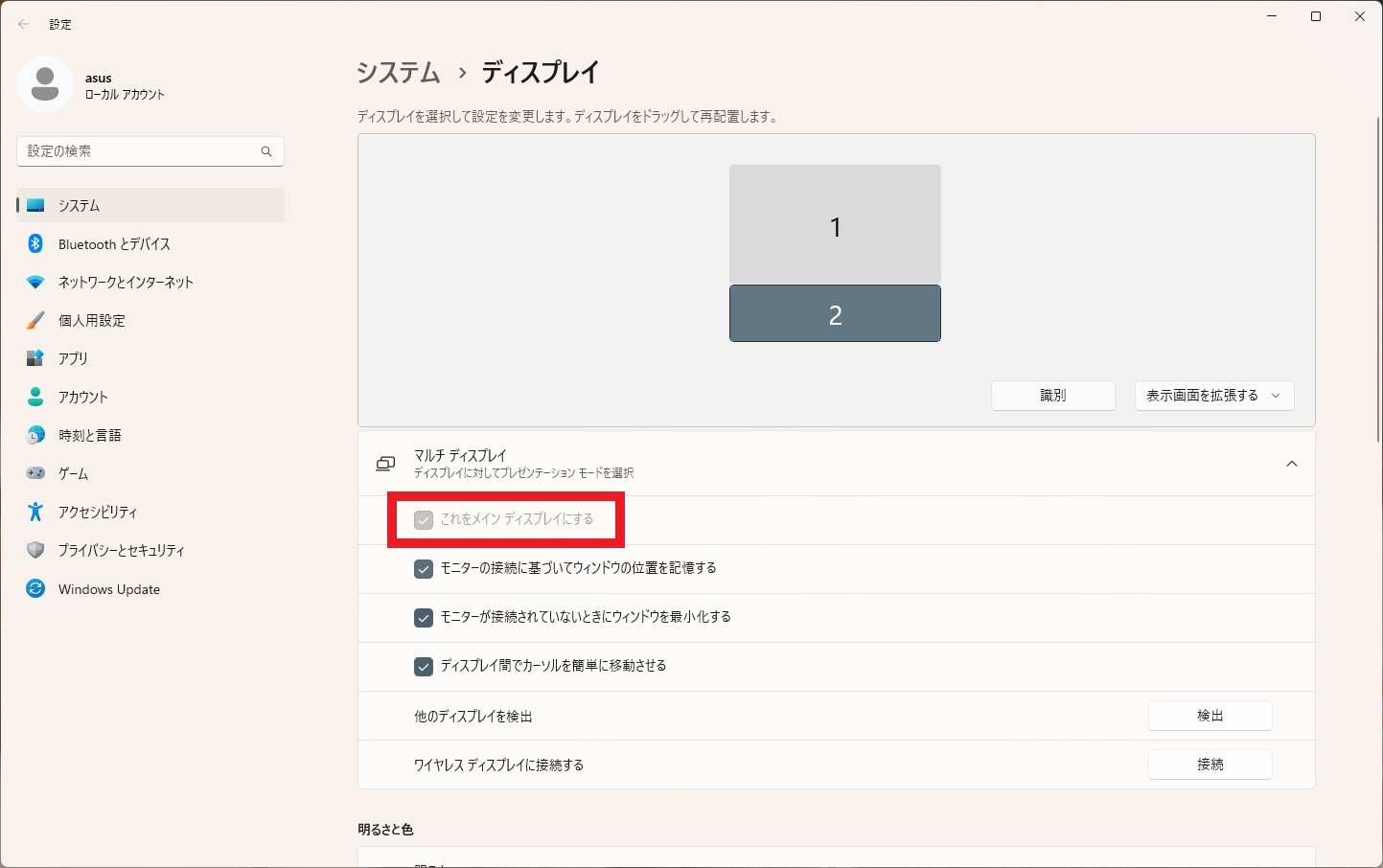Select display 1 in the arrangement preview

point(835,224)
